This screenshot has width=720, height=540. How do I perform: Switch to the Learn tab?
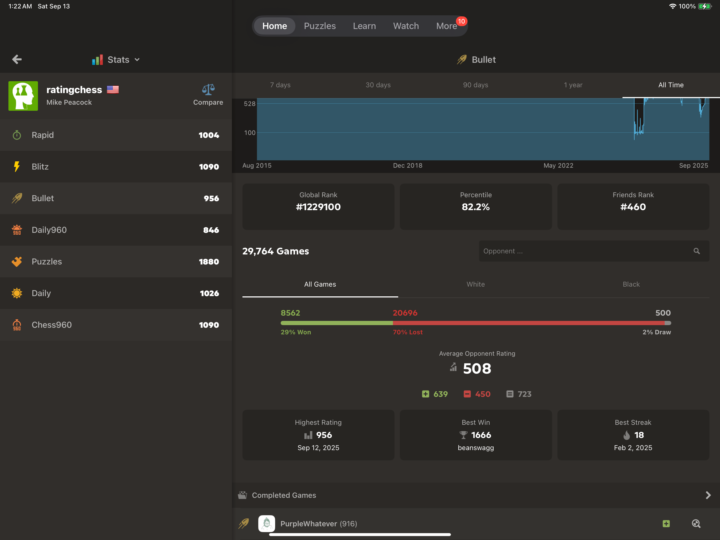364,26
